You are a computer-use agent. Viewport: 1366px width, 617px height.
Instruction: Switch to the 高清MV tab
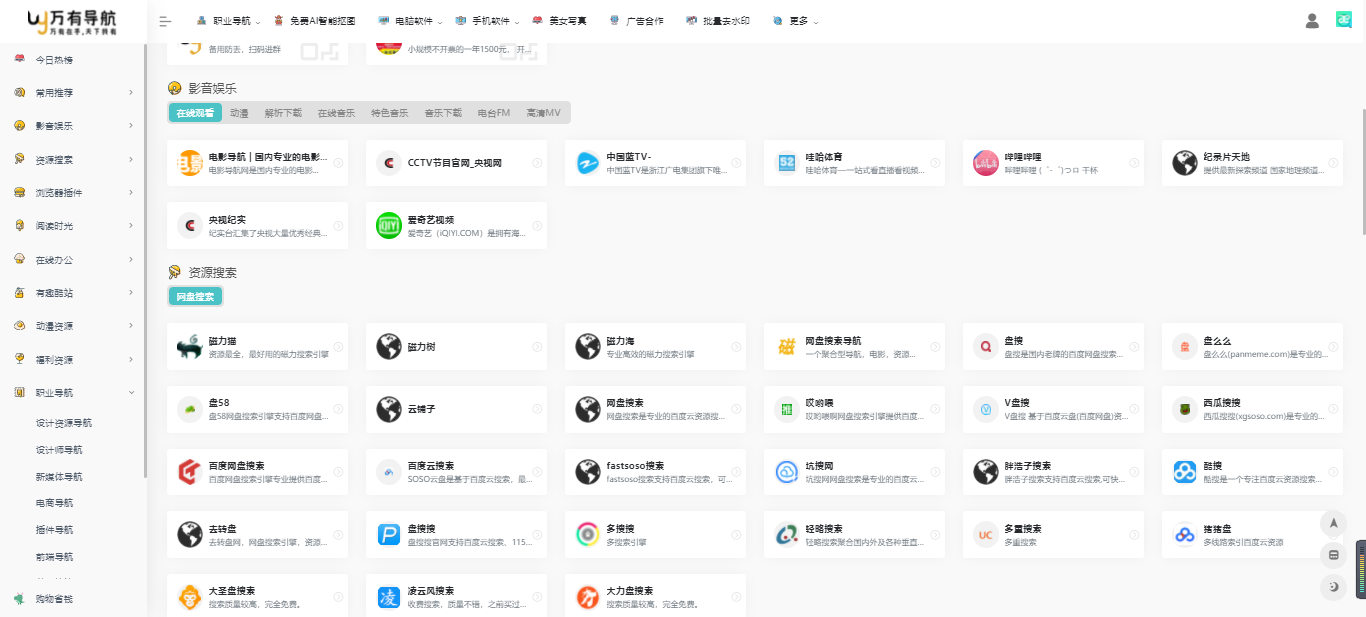pyautogui.click(x=544, y=113)
